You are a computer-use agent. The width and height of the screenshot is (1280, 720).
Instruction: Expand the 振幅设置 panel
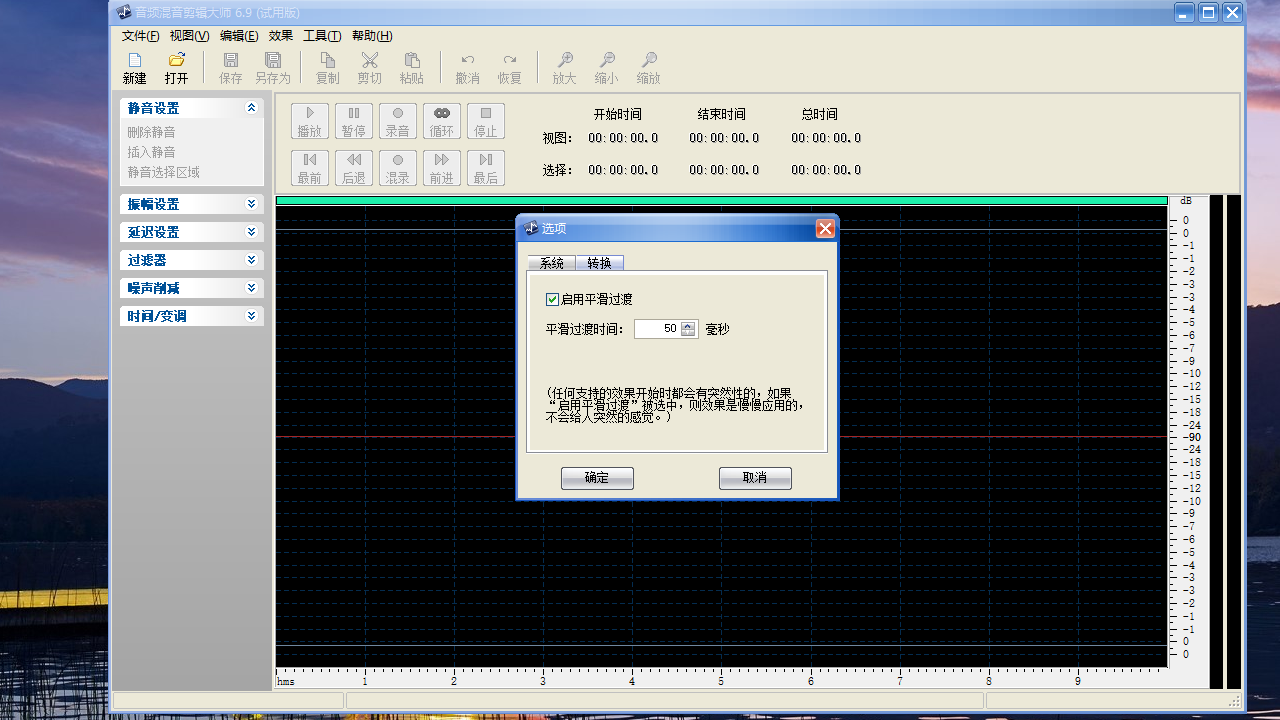pyautogui.click(x=251, y=204)
